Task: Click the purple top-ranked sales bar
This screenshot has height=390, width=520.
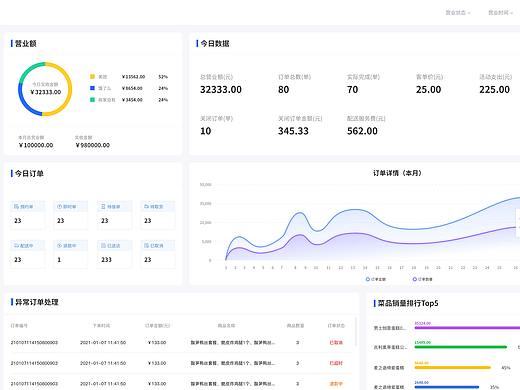Action: pos(467,328)
